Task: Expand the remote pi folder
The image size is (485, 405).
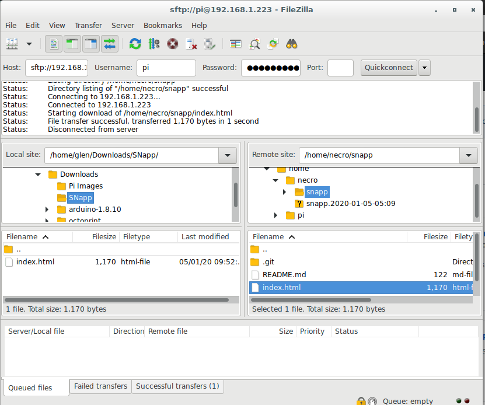Action: point(275,215)
